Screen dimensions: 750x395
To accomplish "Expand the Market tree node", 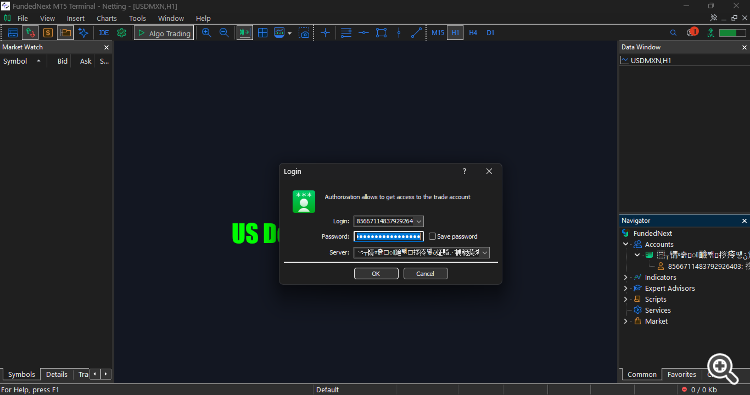I will point(626,321).
